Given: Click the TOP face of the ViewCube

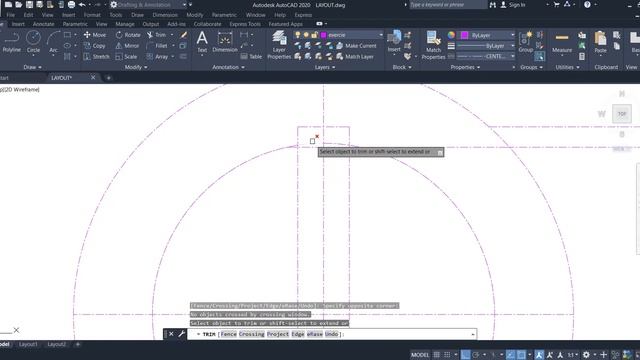Looking at the screenshot, I should coord(622,114).
